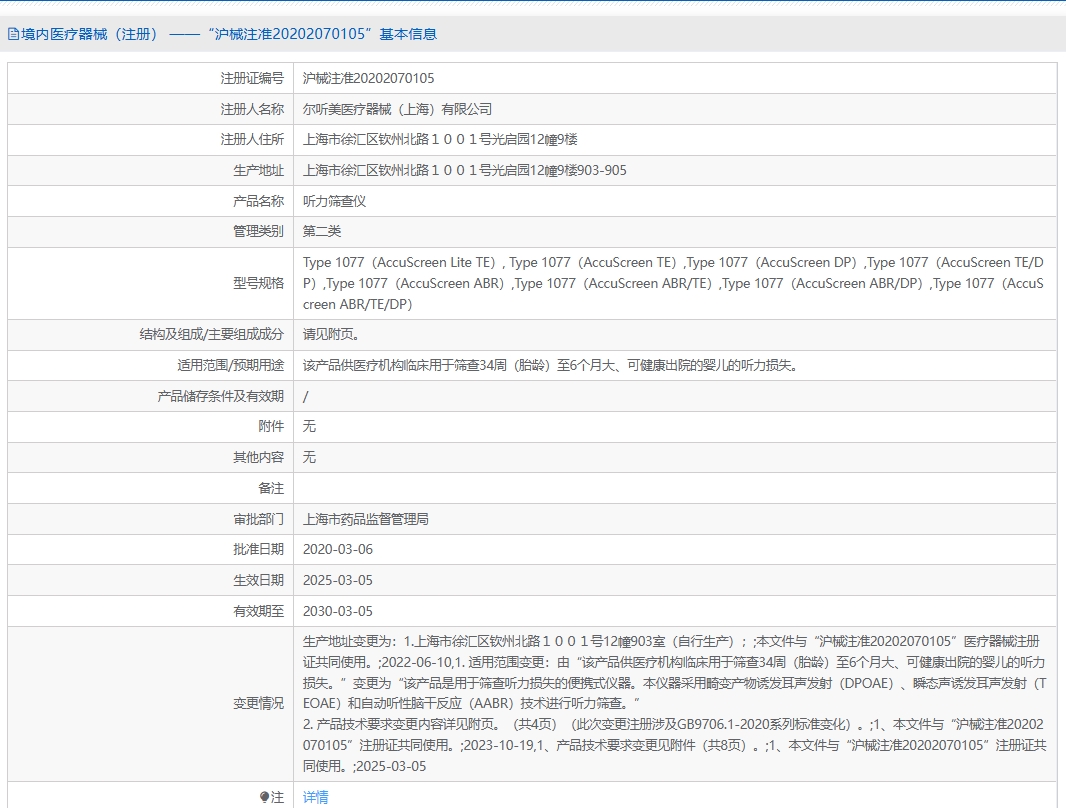Click the 批准日期 label

pos(258,549)
